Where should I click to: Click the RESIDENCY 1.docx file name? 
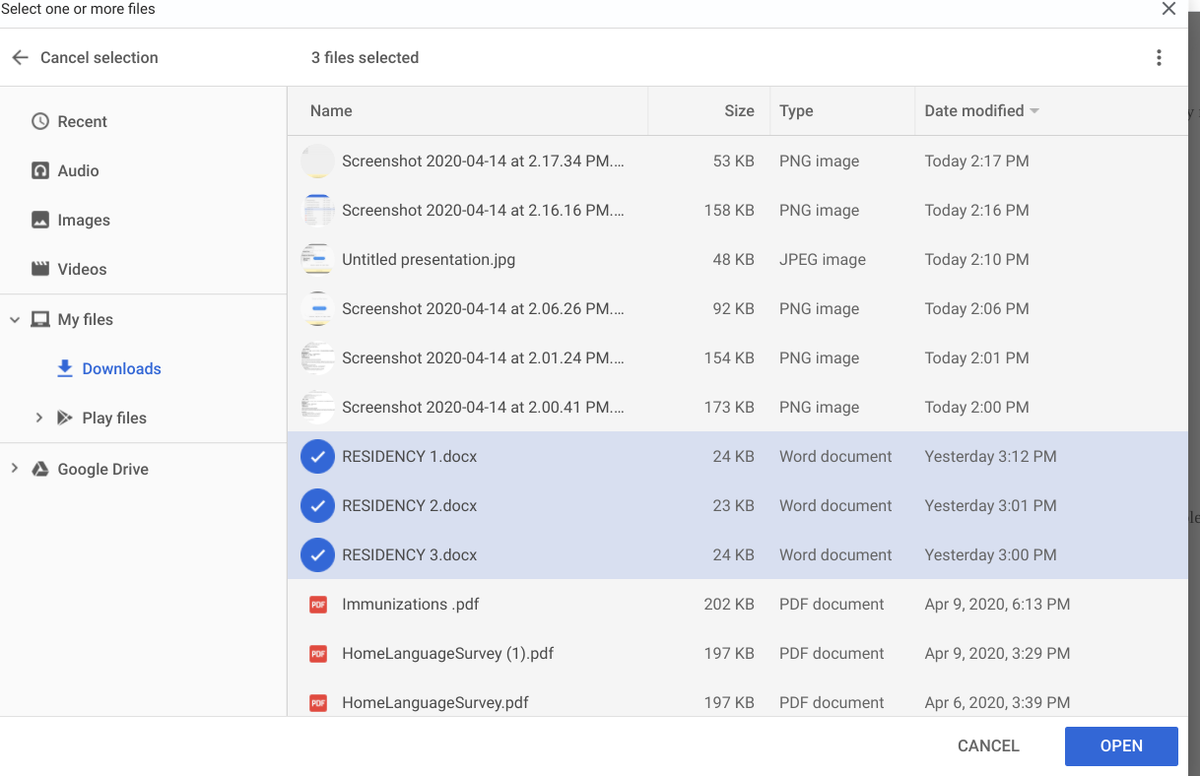(x=409, y=456)
